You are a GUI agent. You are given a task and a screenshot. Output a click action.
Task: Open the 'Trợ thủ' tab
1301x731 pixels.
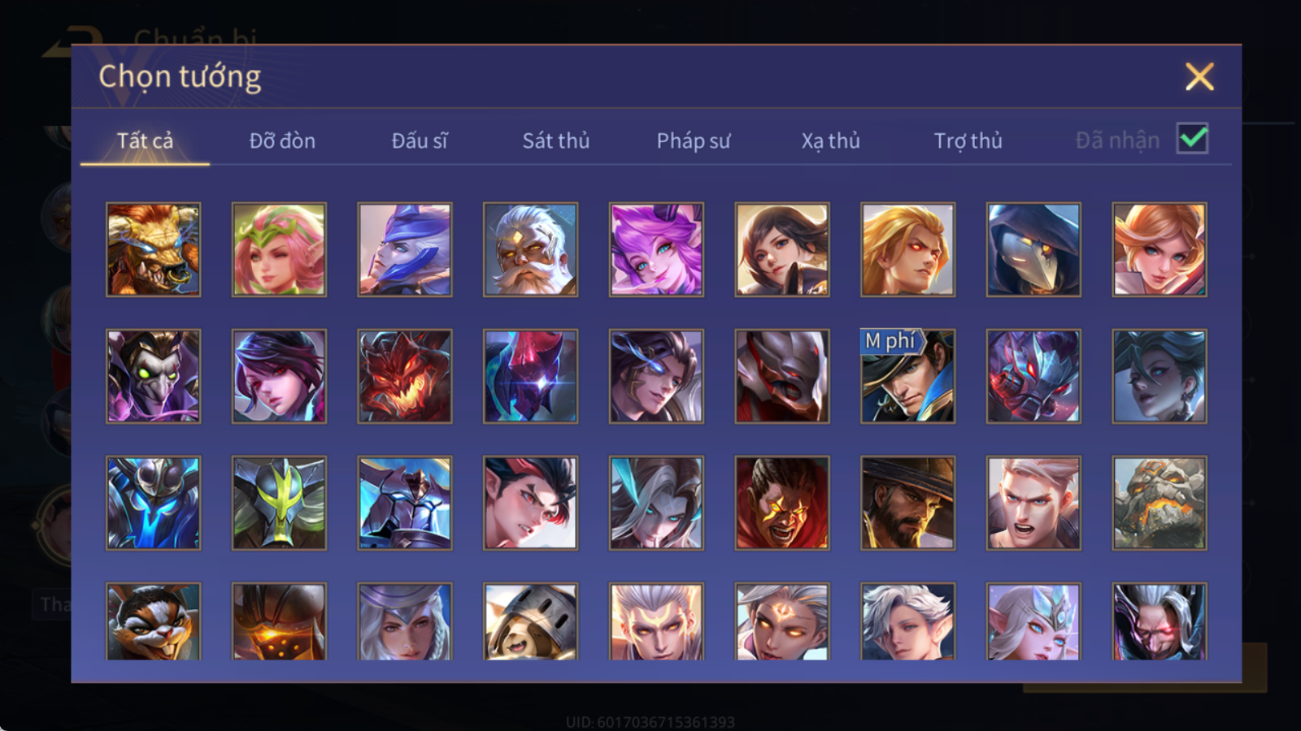tap(968, 141)
